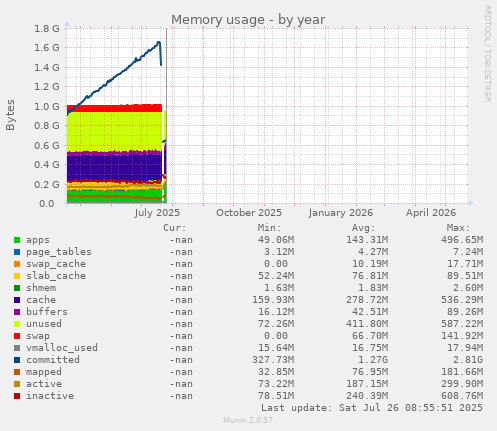The image size is (497, 431).
Task: Click the committed line peak on graph
Action: point(159,42)
